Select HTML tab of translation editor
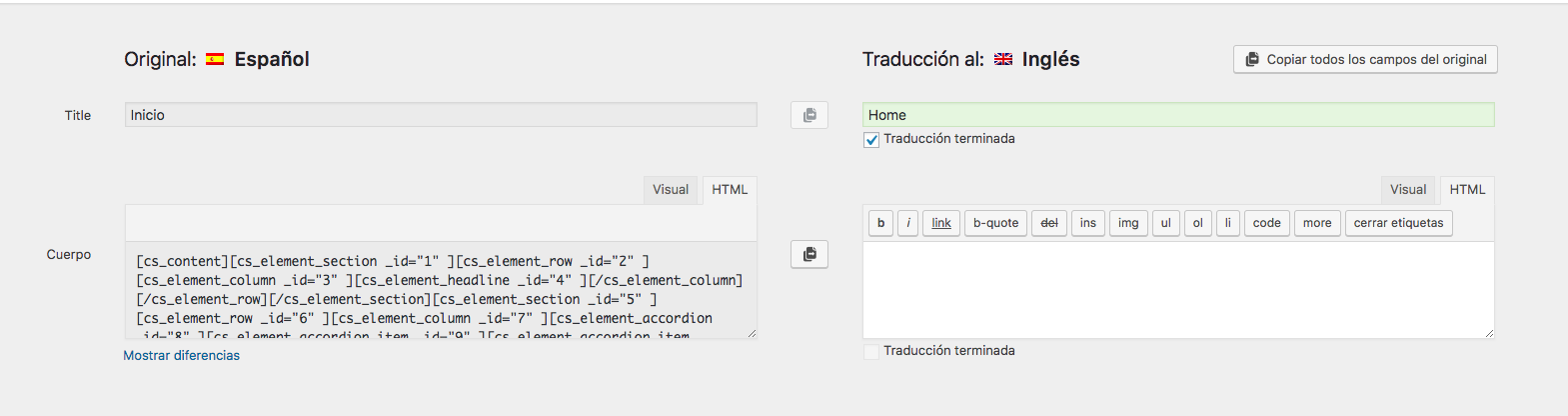This screenshot has width=1568, height=416. pos(1467,190)
